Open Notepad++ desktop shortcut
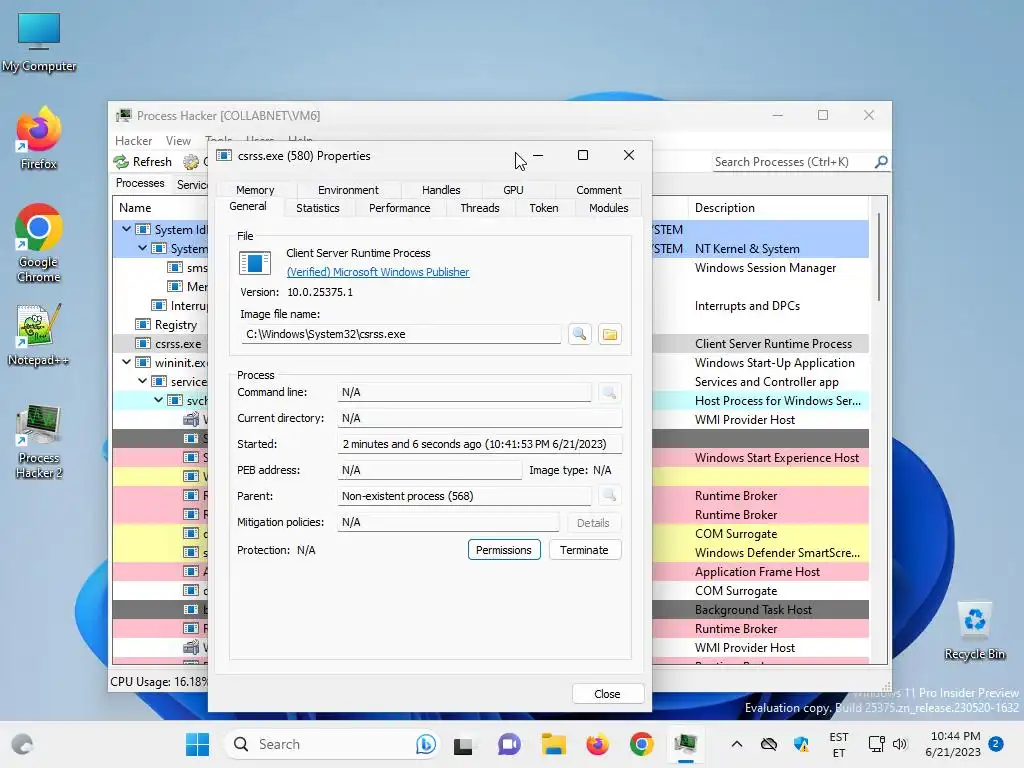This screenshot has width=1024, height=768. tap(39, 334)
